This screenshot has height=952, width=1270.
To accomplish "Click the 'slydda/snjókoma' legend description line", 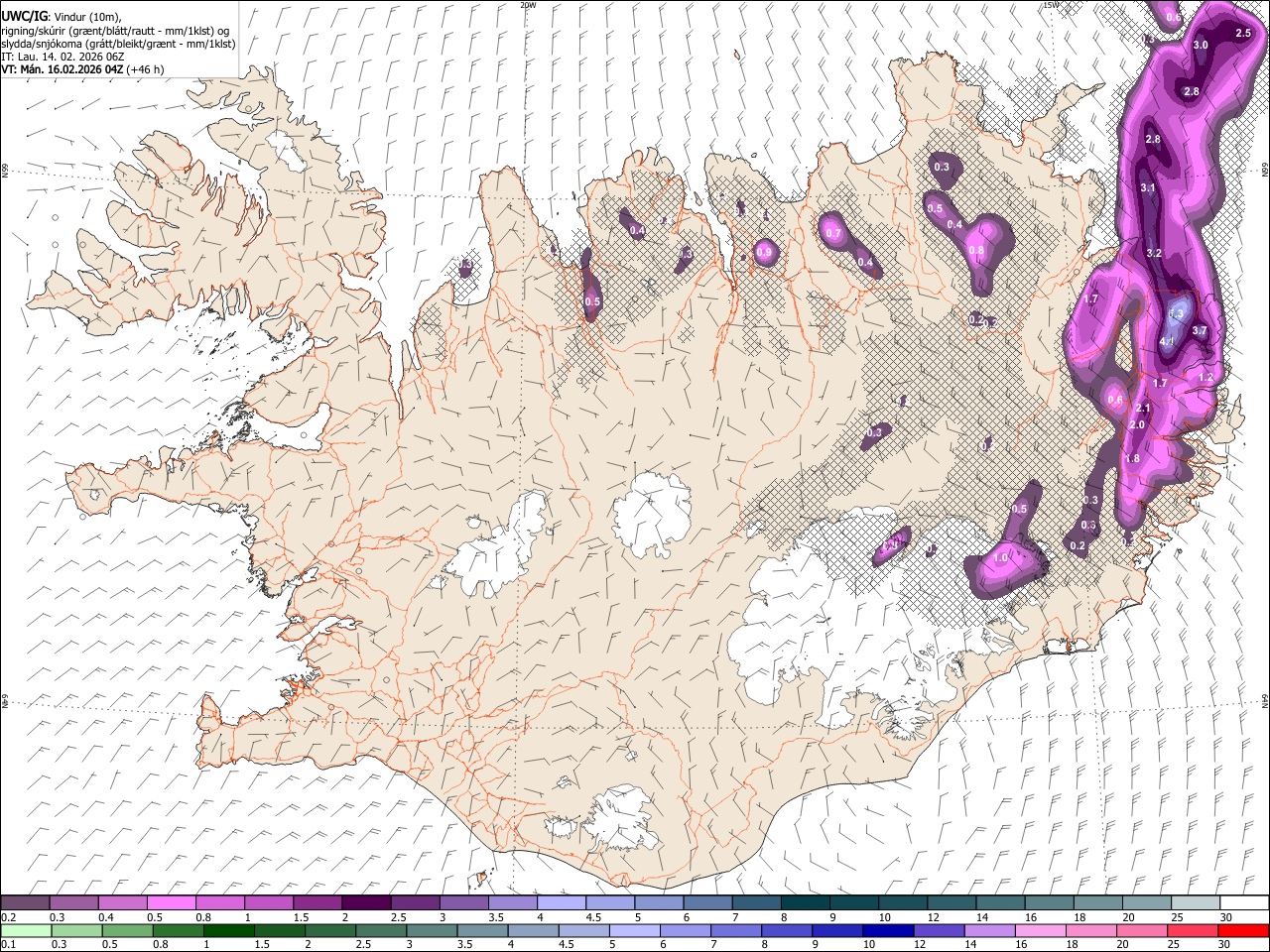I will click(118, 45).
